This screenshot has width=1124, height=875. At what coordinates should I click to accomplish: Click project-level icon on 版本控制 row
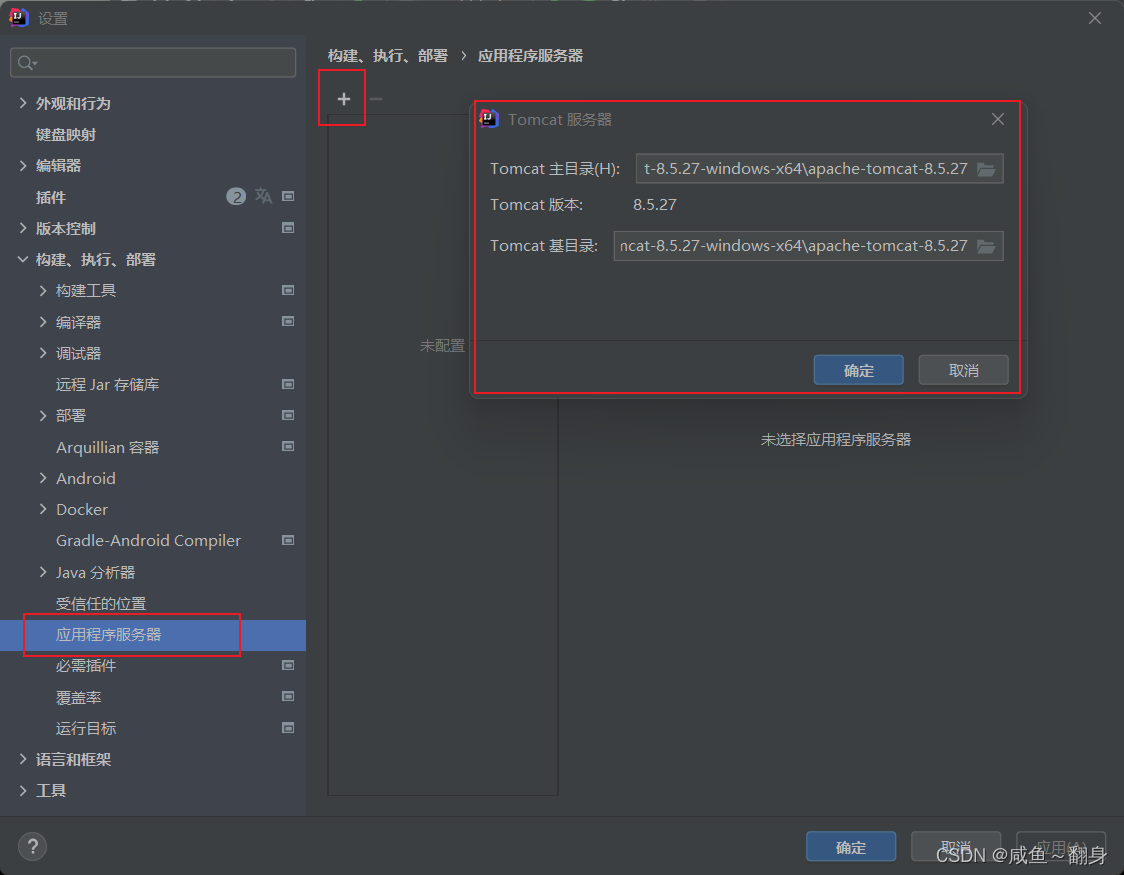(x=288, y=228)
